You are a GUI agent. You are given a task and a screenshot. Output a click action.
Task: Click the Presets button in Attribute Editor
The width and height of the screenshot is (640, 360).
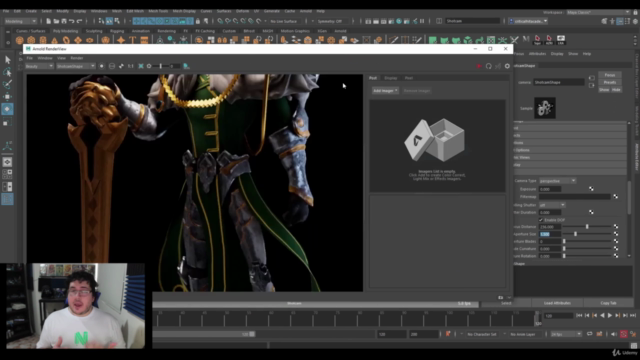click(610, 82)
